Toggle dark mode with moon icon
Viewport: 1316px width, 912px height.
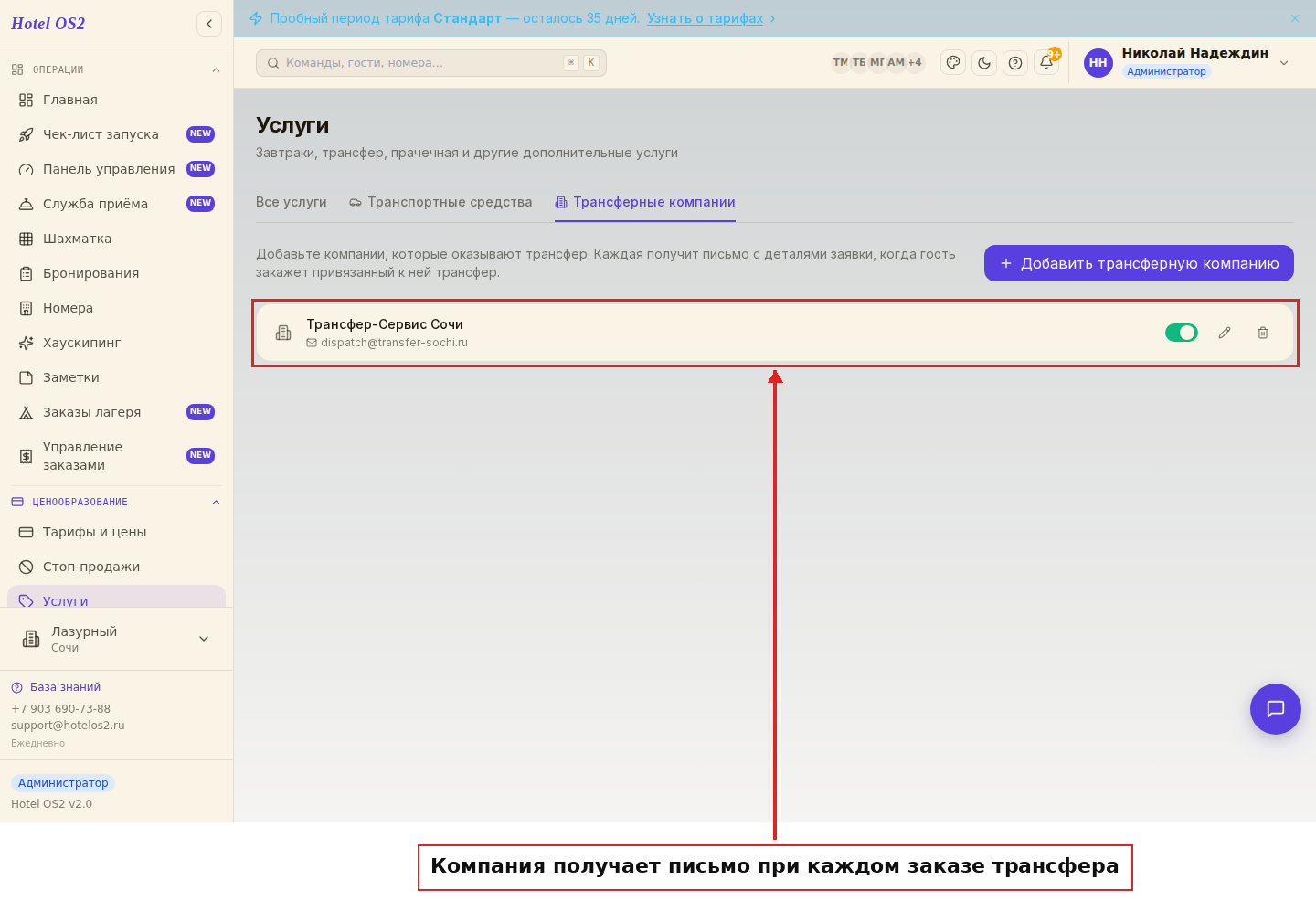click(x=984, y=63)
